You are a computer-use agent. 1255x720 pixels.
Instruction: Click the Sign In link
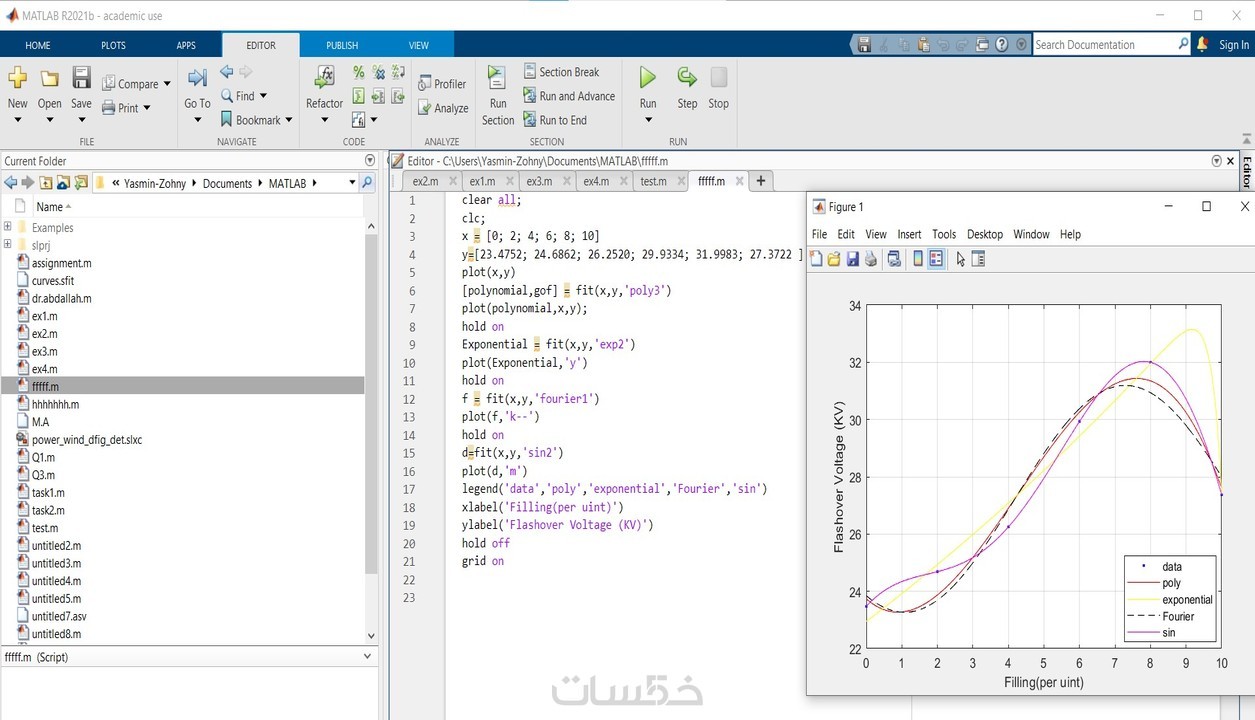(1233, 45)
